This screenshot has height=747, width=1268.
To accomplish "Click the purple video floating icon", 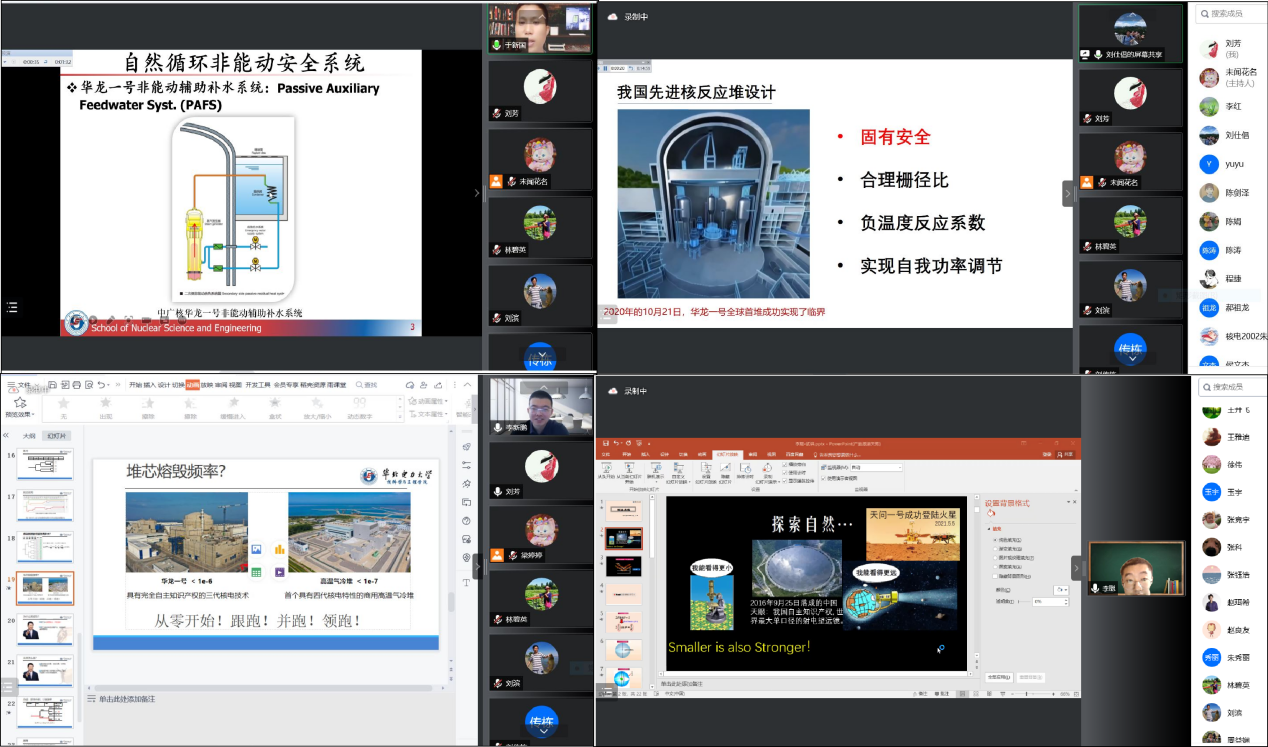I will click(x=280, y=572).
